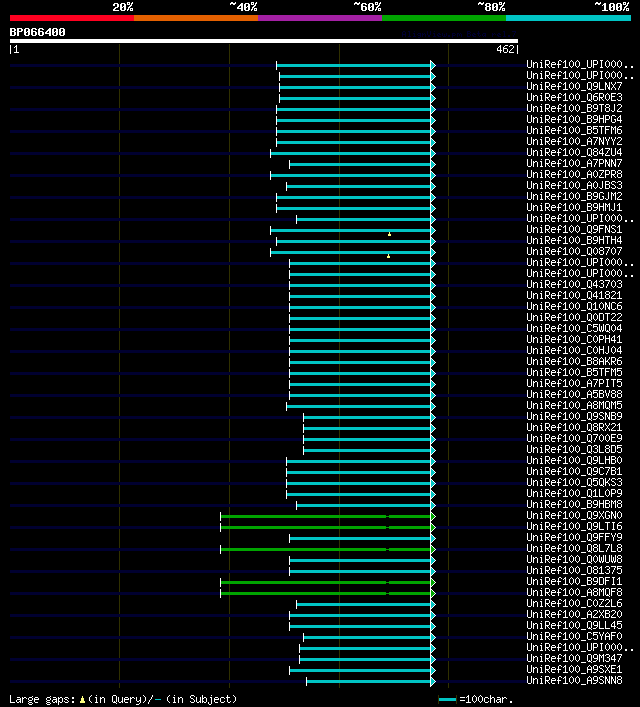
Task: Select the UniRef100_Q9FNS1 label
Action: coord(574,230)
